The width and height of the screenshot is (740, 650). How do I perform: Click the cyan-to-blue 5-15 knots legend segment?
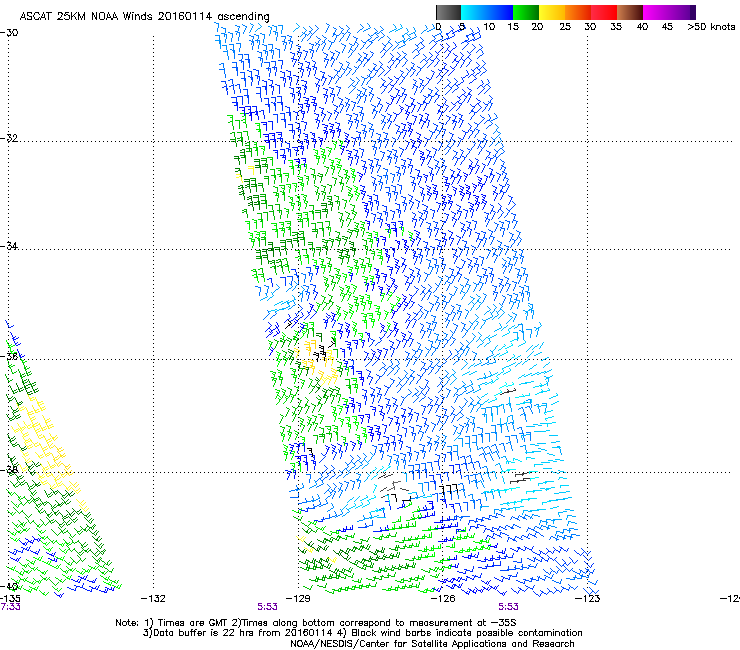coord(487,12)
